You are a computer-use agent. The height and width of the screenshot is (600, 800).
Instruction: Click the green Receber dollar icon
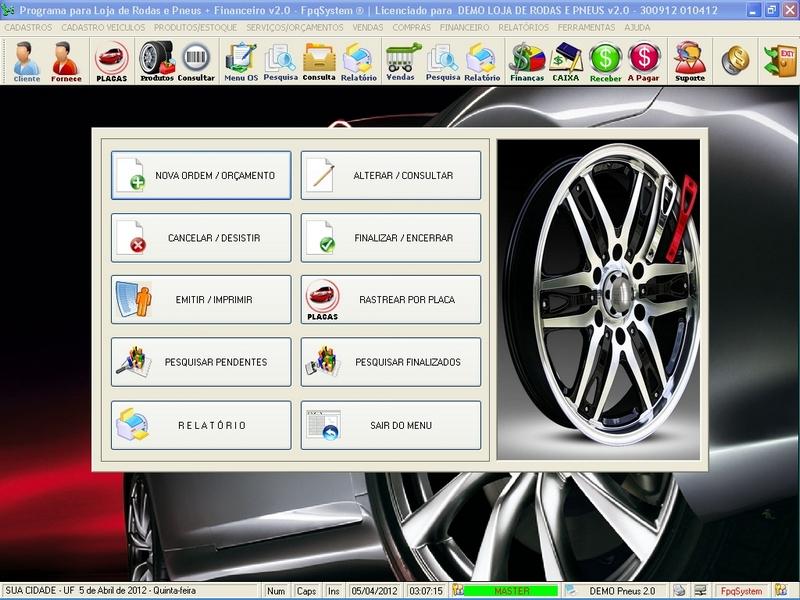(x=605, y=62)
